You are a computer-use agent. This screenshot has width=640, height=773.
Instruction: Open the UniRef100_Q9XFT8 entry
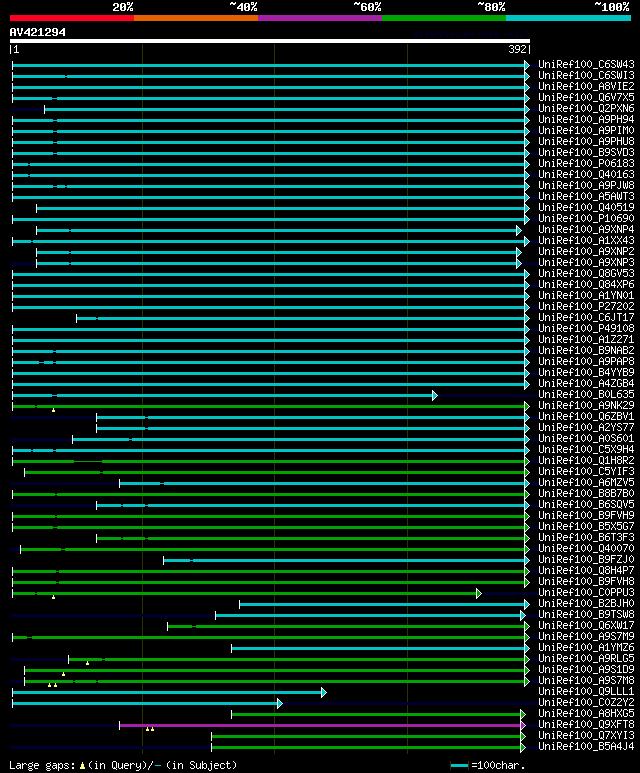tap(586, 725)
